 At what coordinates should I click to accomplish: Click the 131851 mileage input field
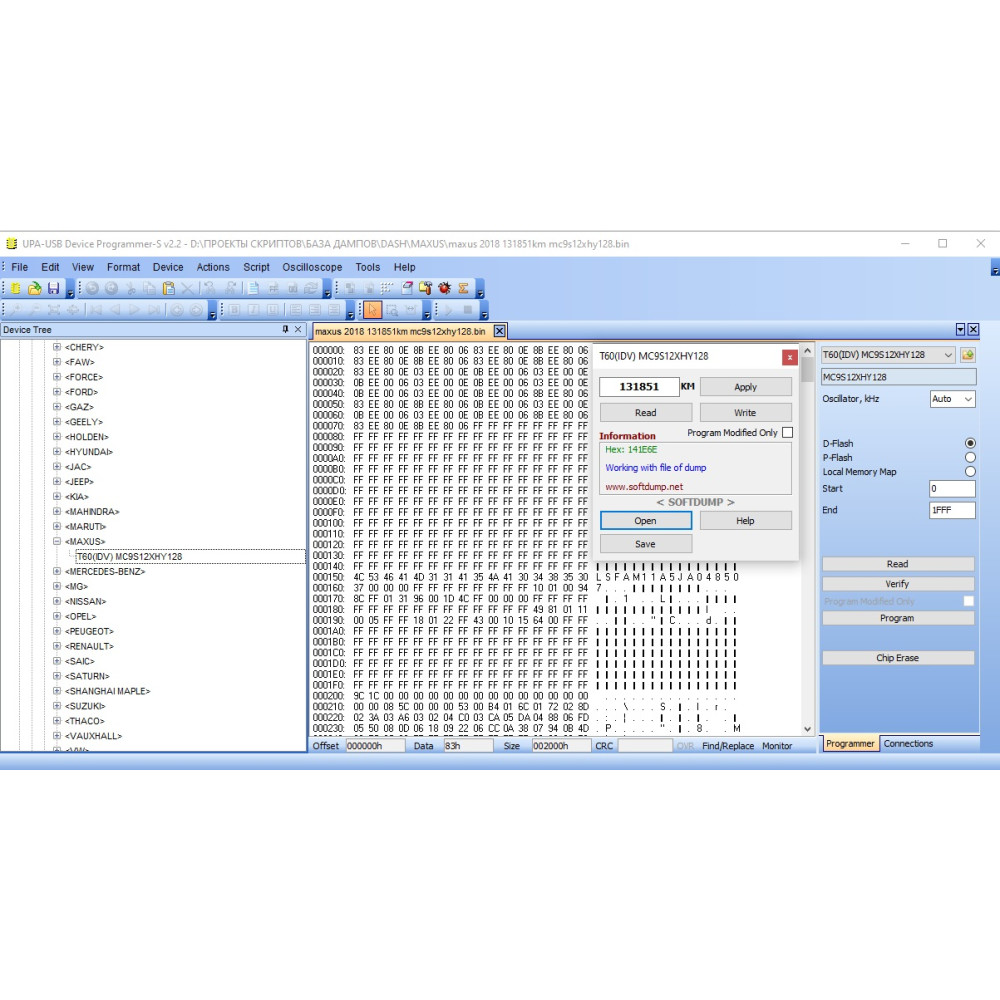coord(639,387)
